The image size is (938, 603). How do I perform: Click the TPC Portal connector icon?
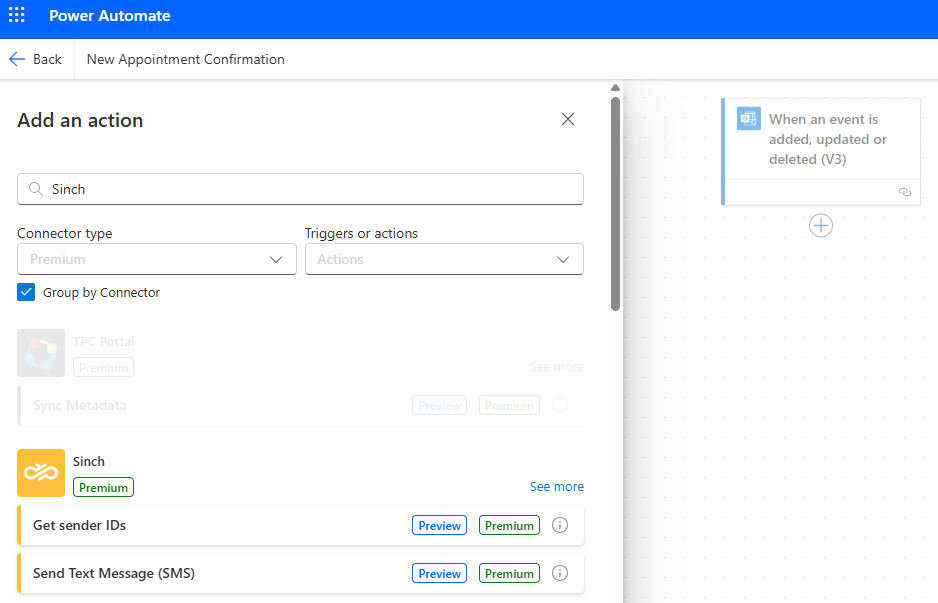(41, 353)
